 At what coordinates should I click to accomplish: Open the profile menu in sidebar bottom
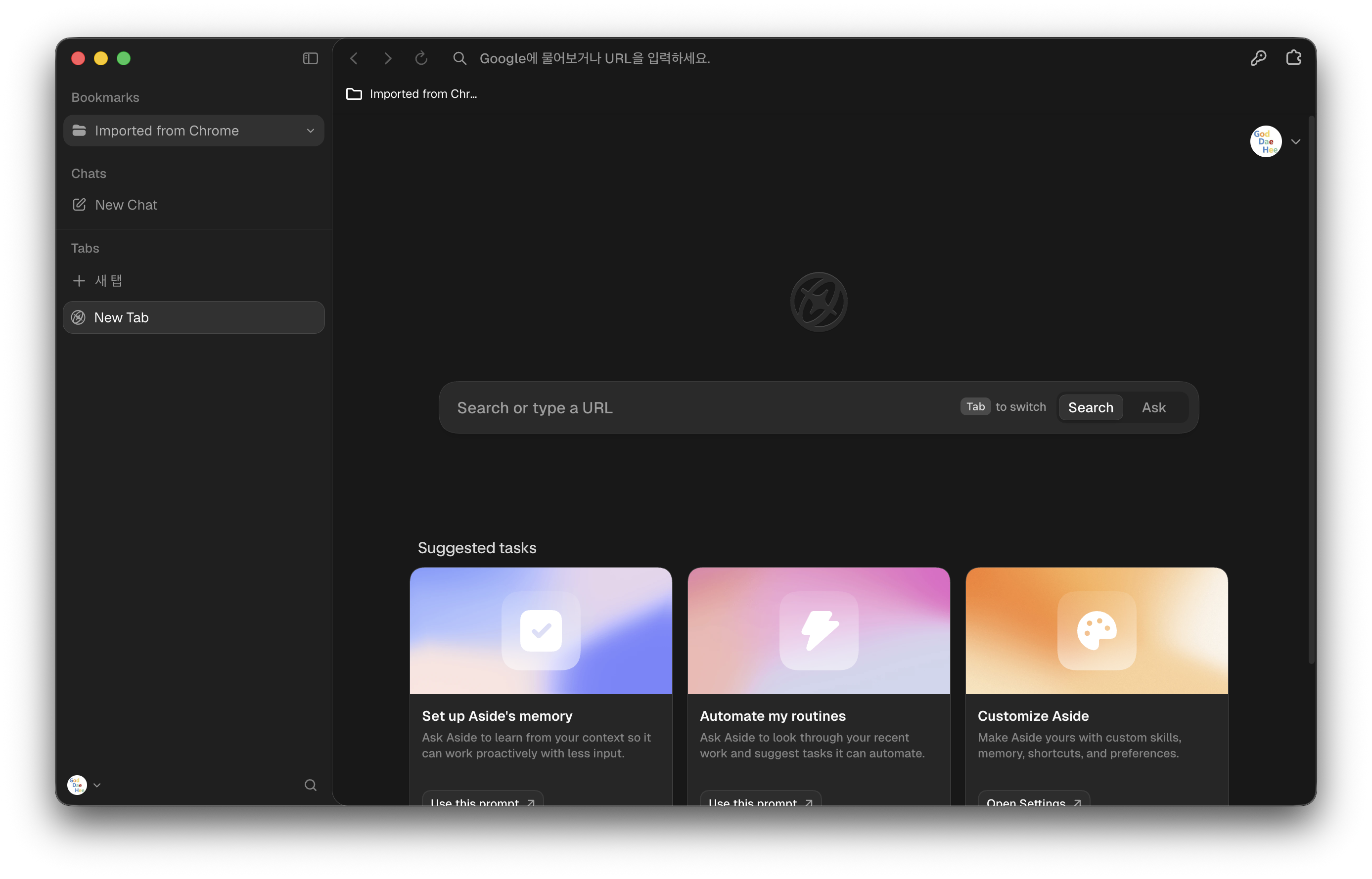click(x=84, y=785)
